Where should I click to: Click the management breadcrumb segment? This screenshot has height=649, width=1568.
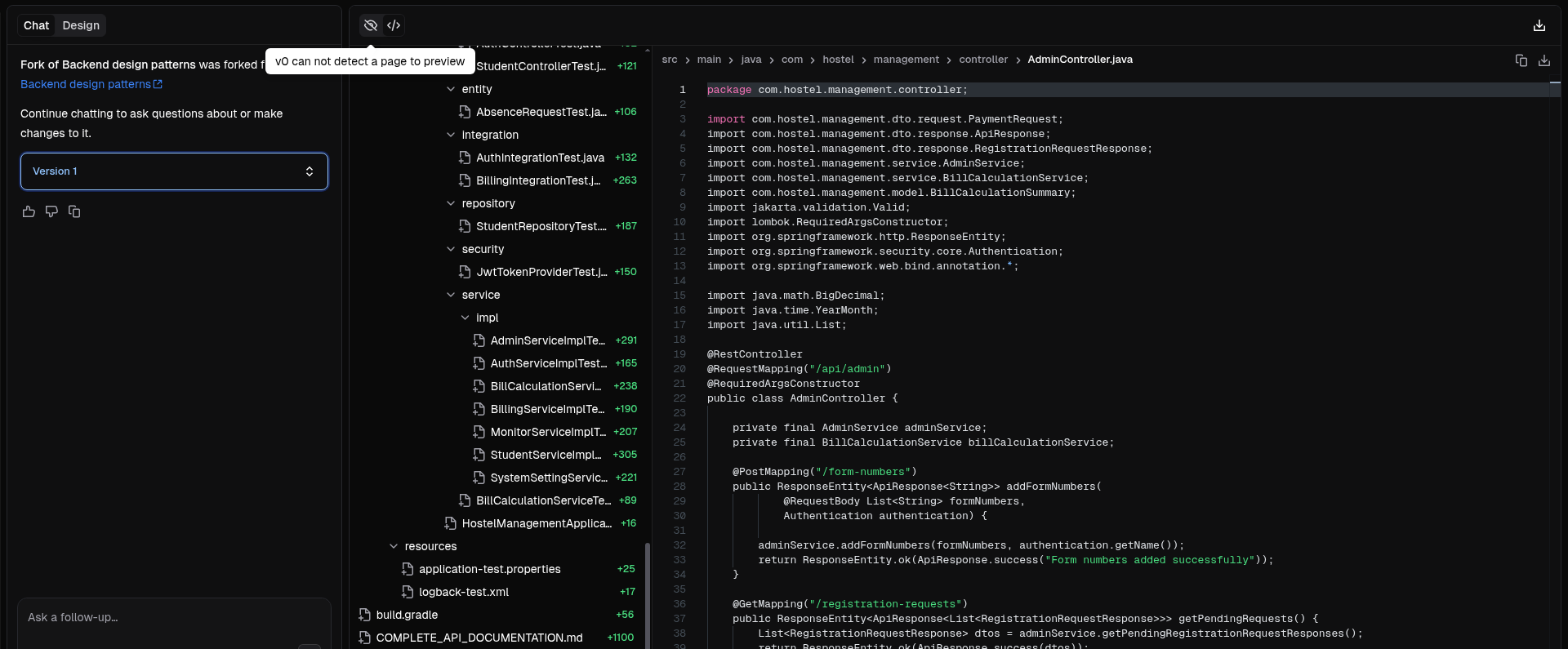[x=906, y=60]
